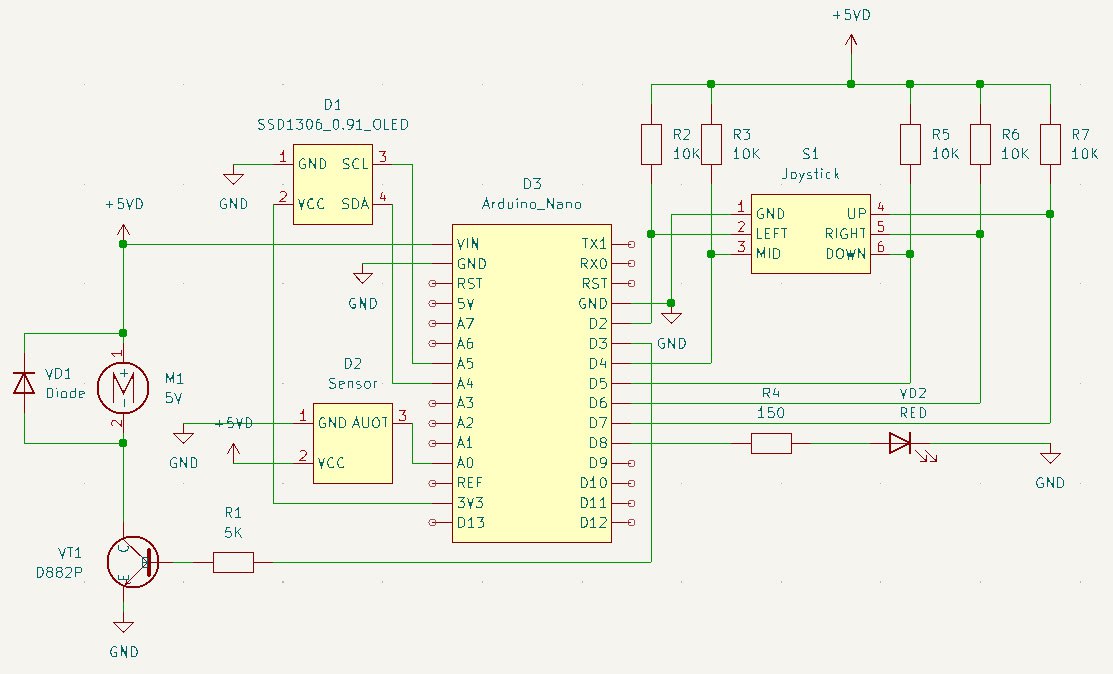Select the Joystick S1 component body
Screen dimensions: 1113x674
click(x=810, y=233)
